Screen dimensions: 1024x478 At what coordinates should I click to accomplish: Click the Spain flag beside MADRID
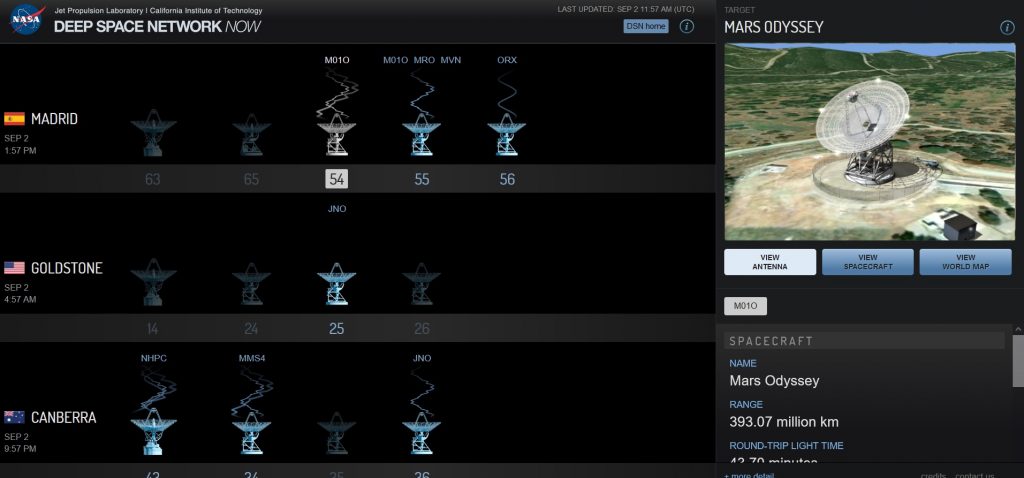coord(14,119)
